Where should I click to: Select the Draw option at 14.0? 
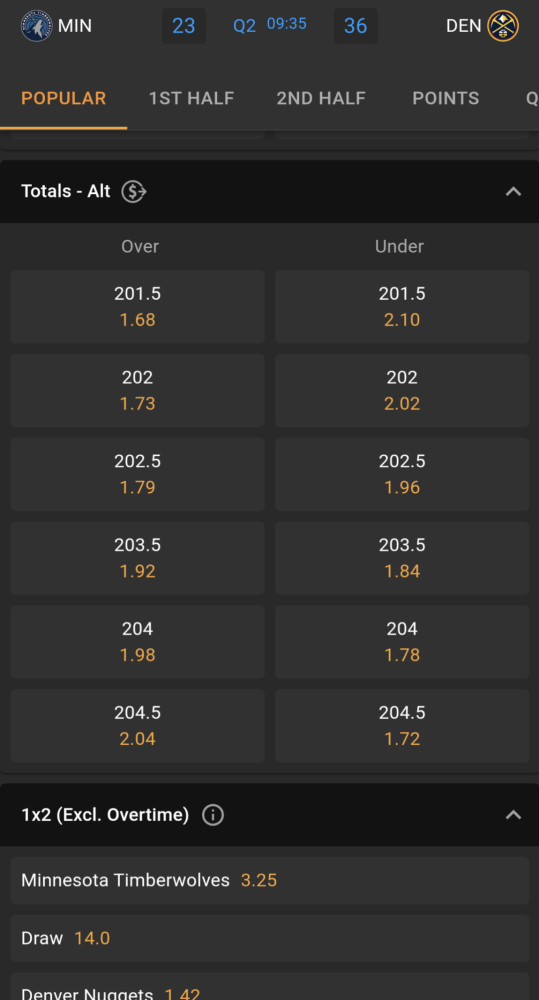coord(270,939)
